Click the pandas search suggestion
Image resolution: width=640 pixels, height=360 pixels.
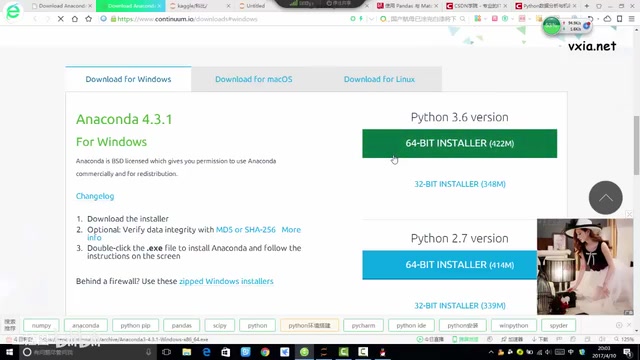(182, 325)
